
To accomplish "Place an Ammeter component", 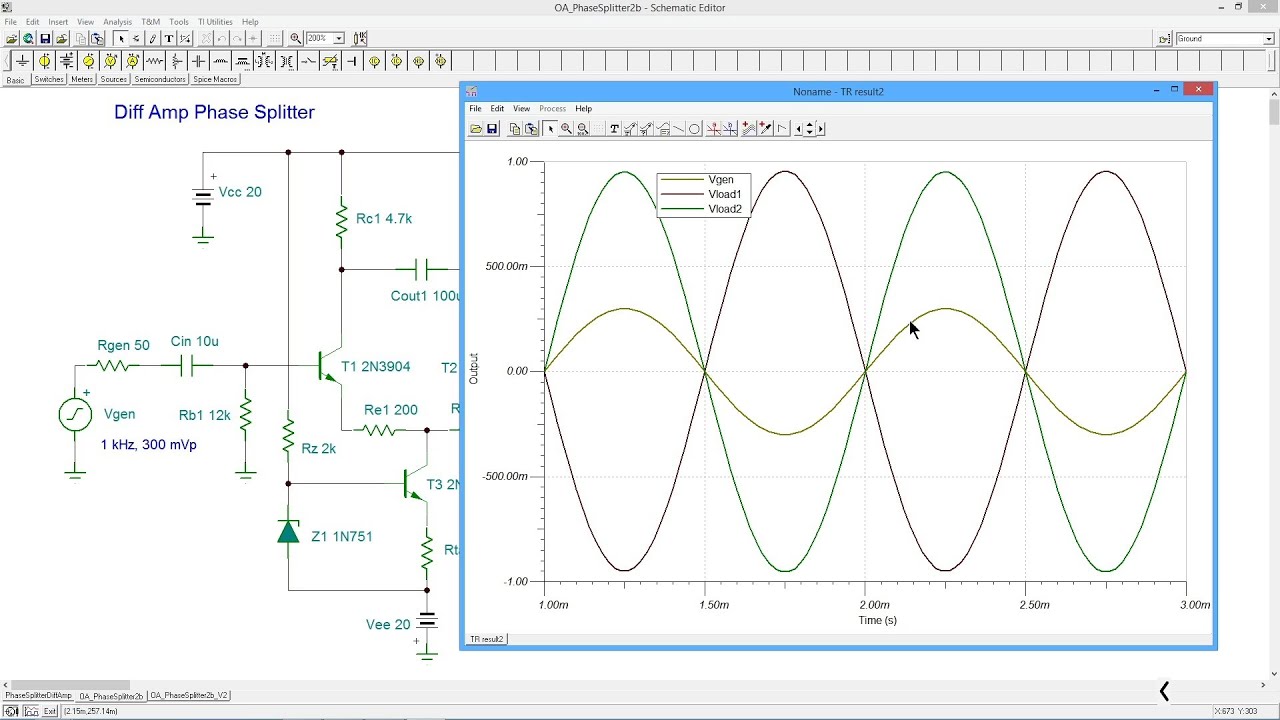I will point(132,61).
